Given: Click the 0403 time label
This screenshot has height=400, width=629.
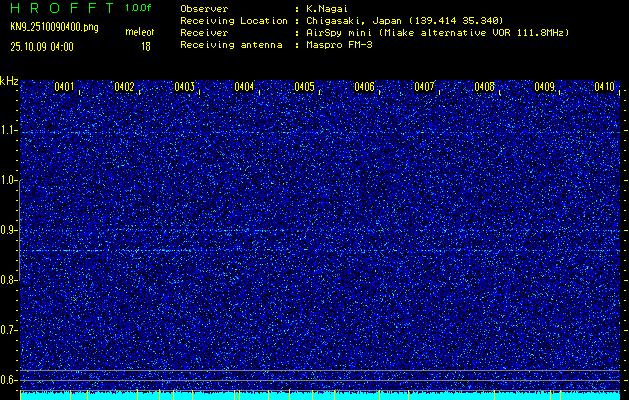Looking at the screenshot, I should 184,87.
